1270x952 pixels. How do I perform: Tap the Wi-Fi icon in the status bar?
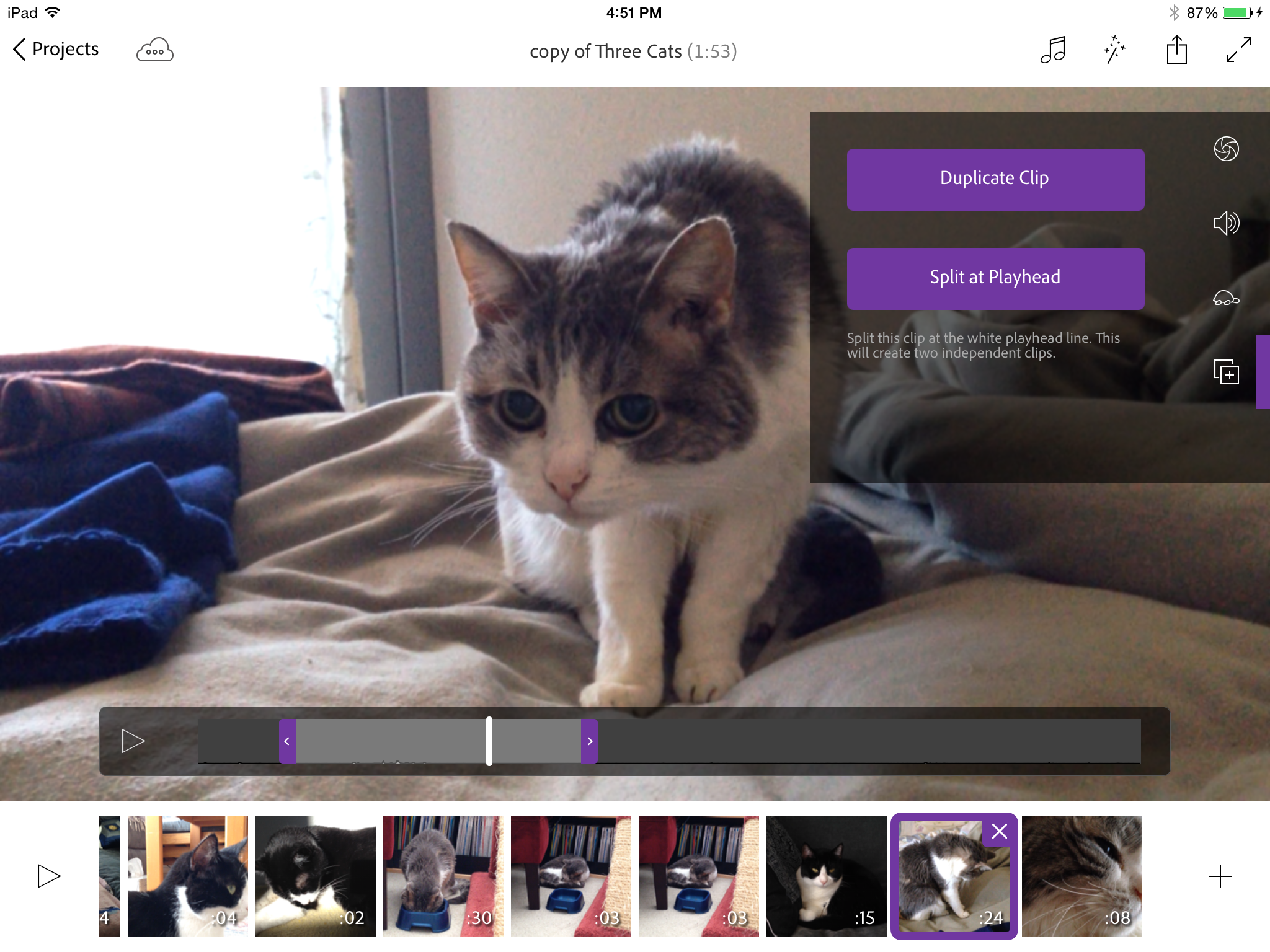pos(53,12)
